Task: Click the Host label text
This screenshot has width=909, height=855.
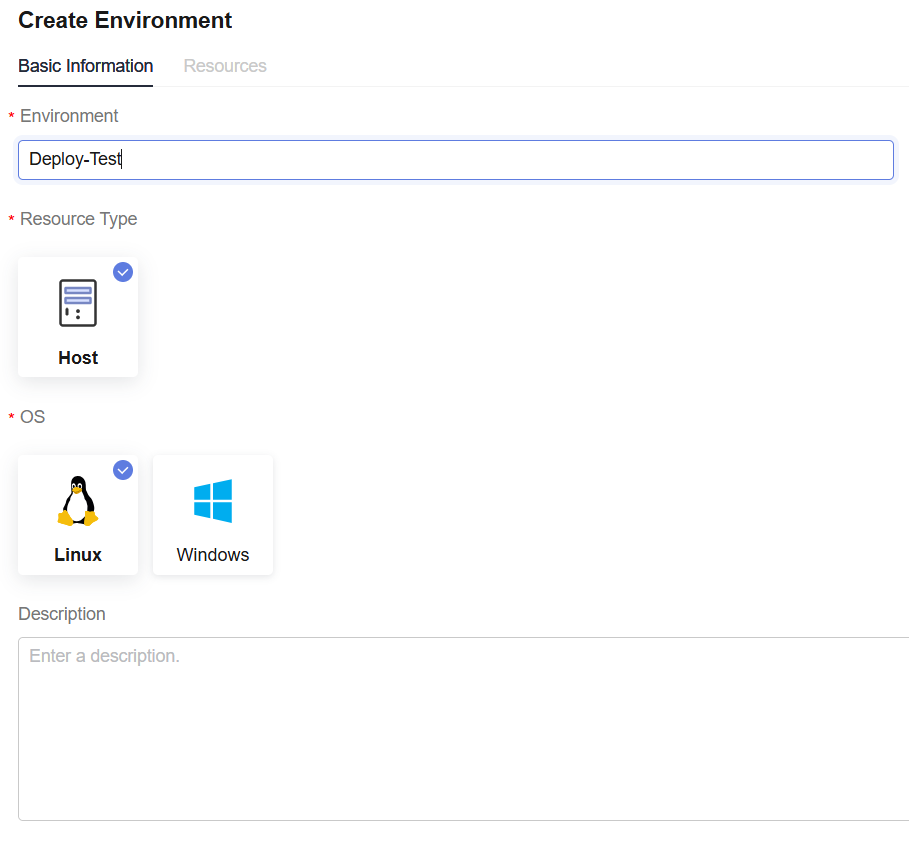Action: click(78, 358)
